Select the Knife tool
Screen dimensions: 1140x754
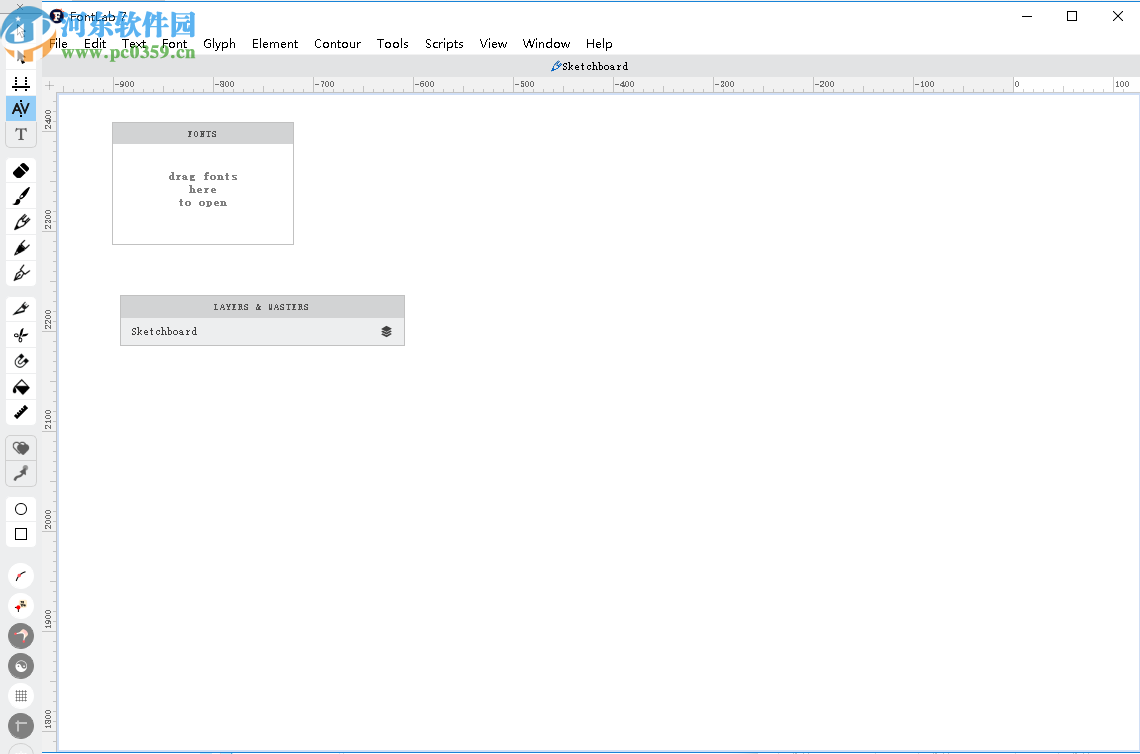(21, 309)
